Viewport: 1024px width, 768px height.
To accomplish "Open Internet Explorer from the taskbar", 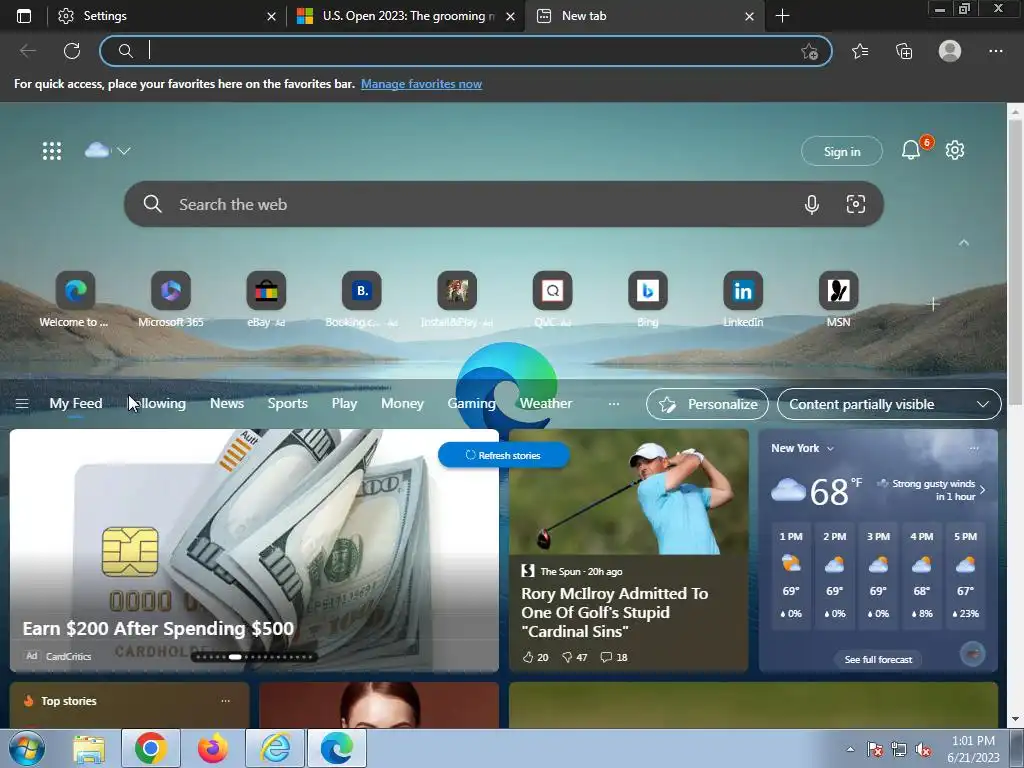I will click(x=275, y=748).
